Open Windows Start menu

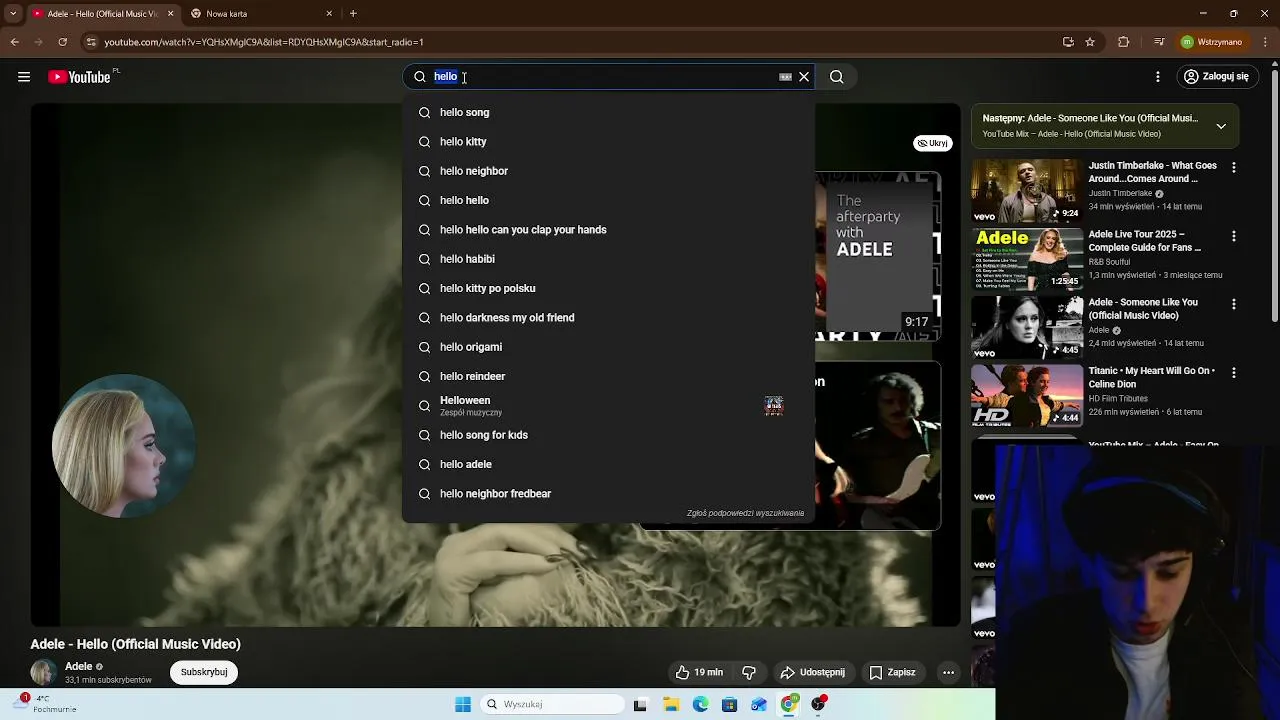pyautogui.click(x=463, y=705)
